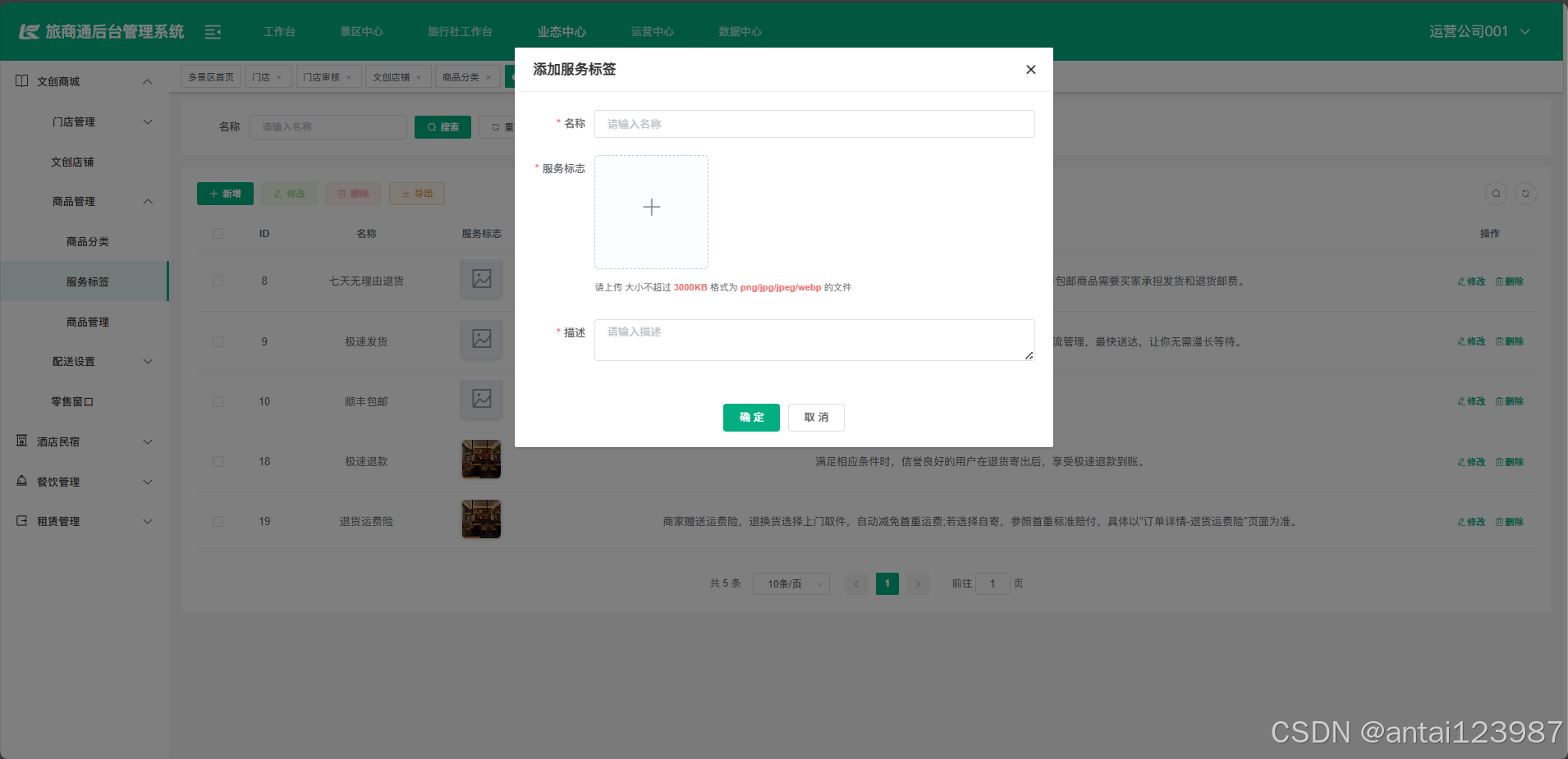Click the 极速发货 name cell
Screen dimensions: 1568x759
point(366,341)
